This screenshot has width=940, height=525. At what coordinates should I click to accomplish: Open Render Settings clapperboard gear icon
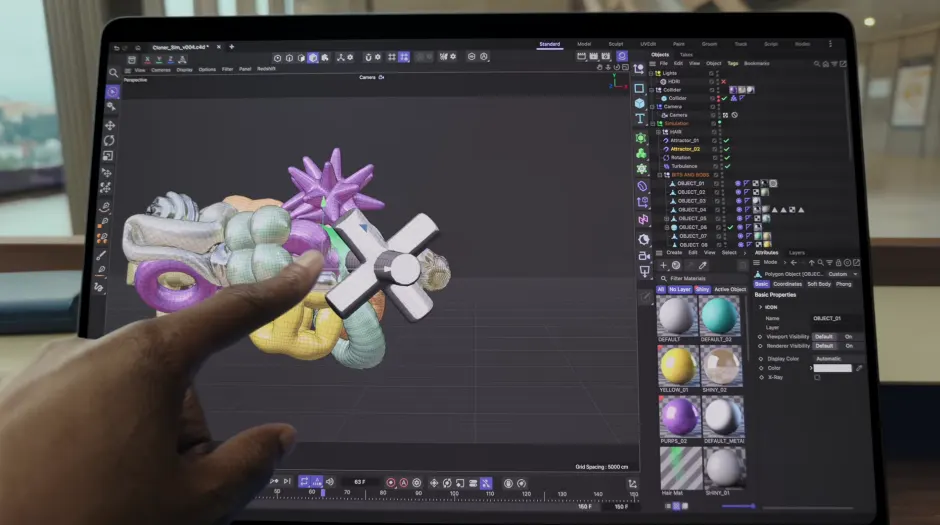(x=606, y=56)
